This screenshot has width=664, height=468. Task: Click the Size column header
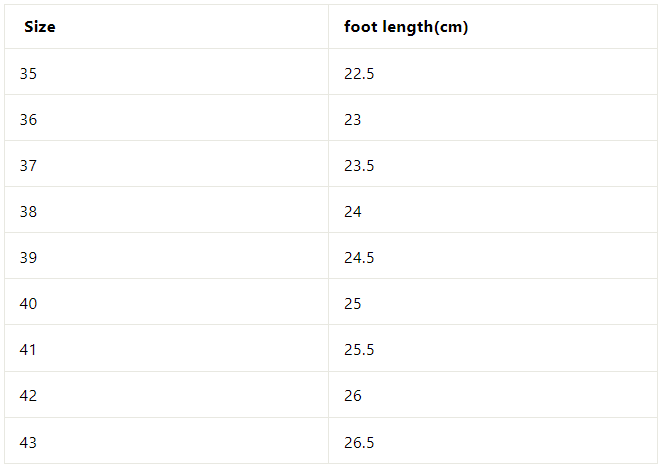(40, 27)
